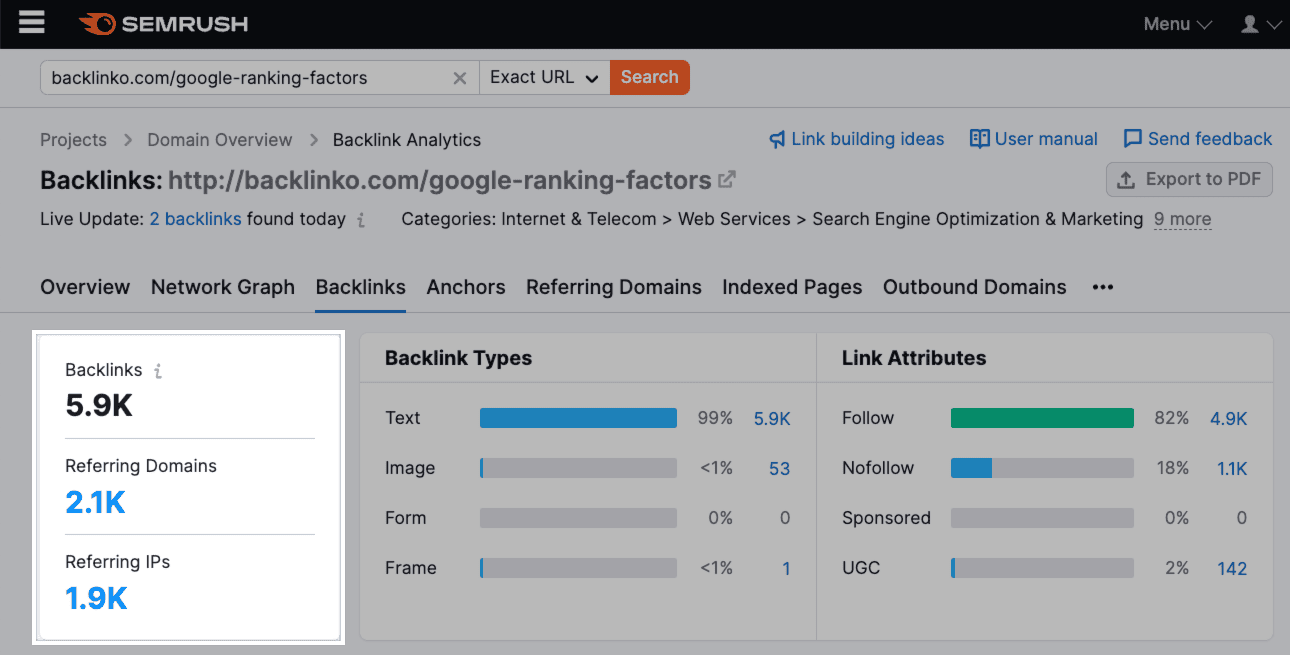This screenshot has width=1290, height=655.
Task: Click the orange Search button
Action: (650, 77)
